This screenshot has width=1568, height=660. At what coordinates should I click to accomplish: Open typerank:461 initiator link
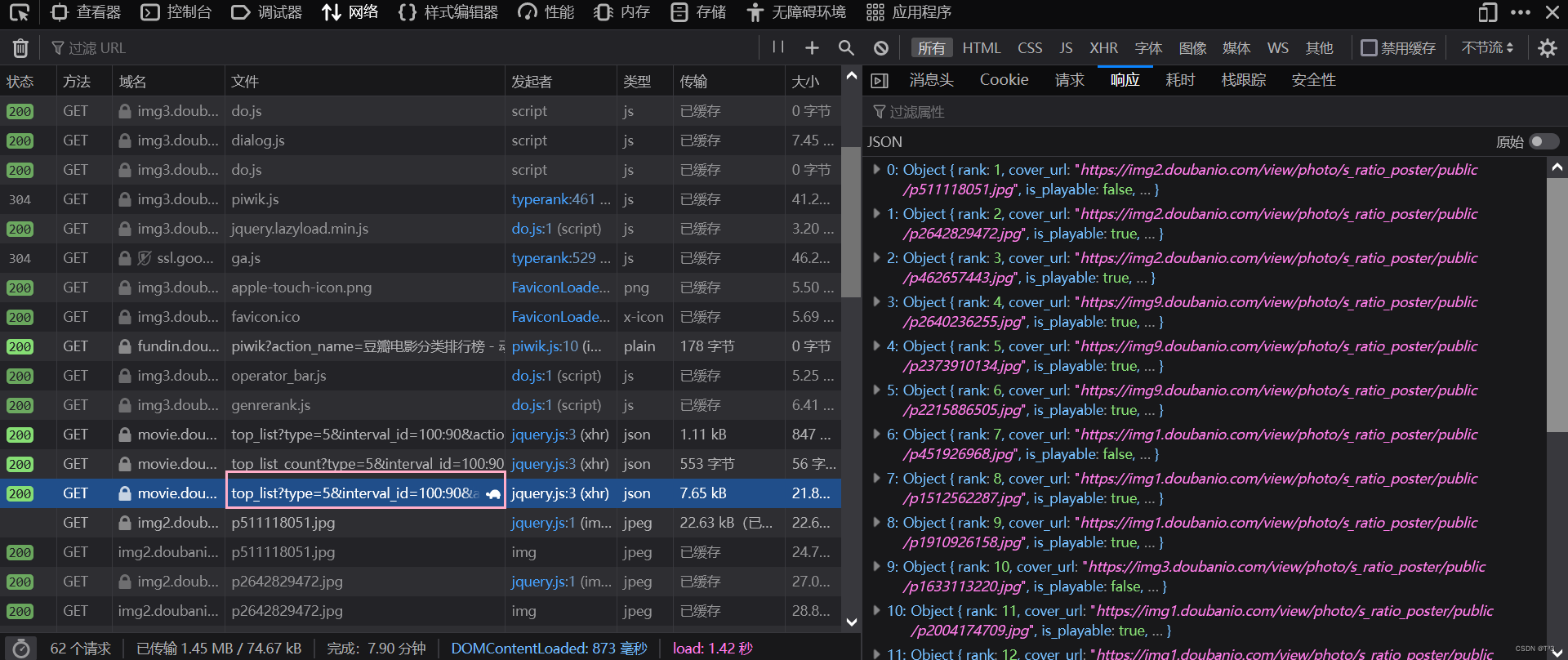pyautogui.click(x=553, y=199)
